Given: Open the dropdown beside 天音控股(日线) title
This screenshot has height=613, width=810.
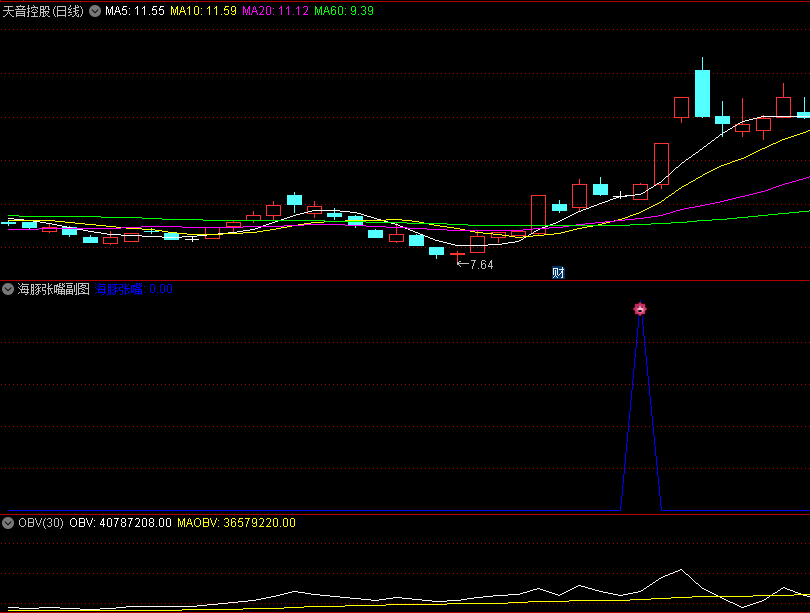Looking at the screenshot, I should point(95,11).
